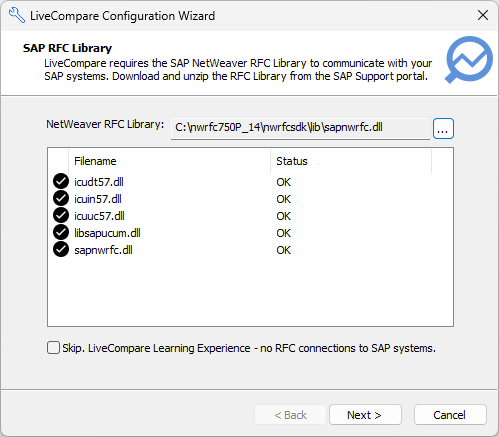
Task: Select the sapnwrfc.dll filename
Action: [x=103, y=250]
